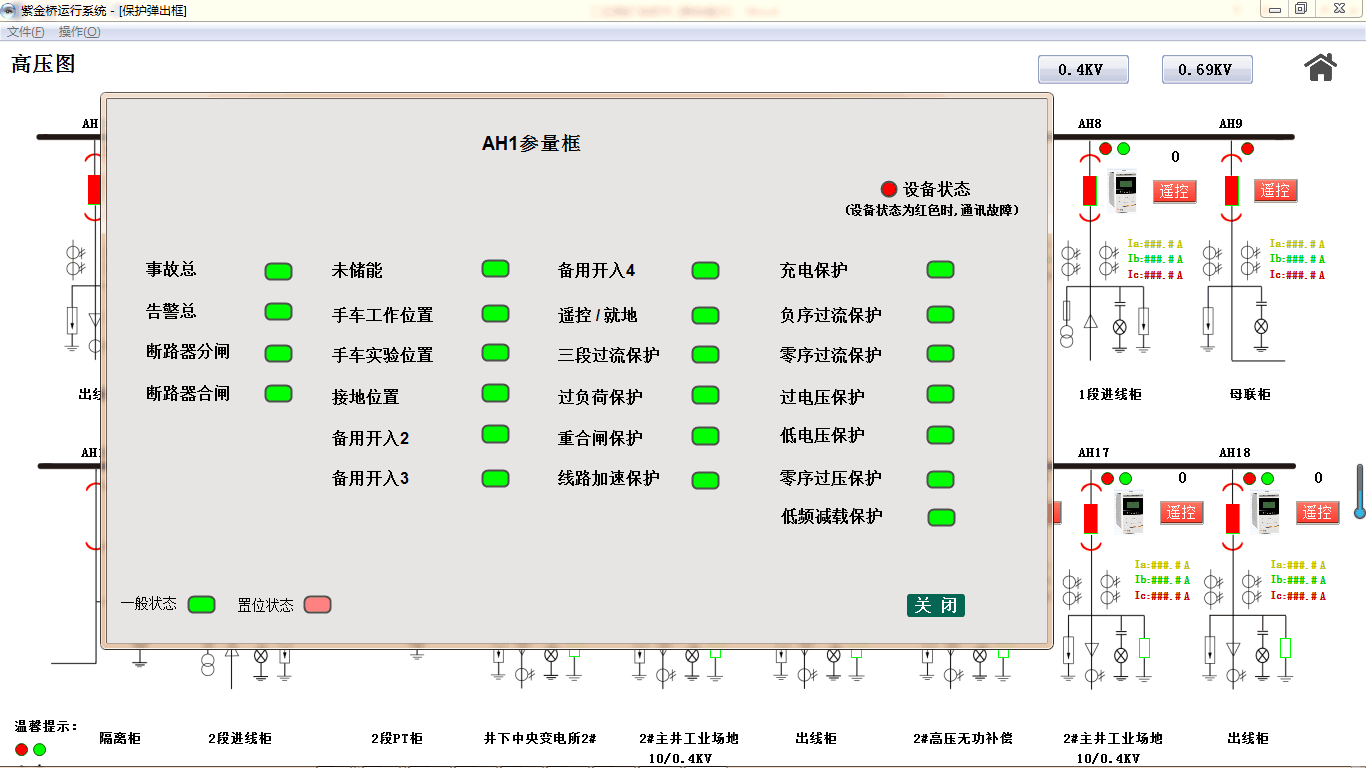Open the 操作(O) menu
The height and width of the screenshot is (768, 1366).
click(x=79, y=32)
